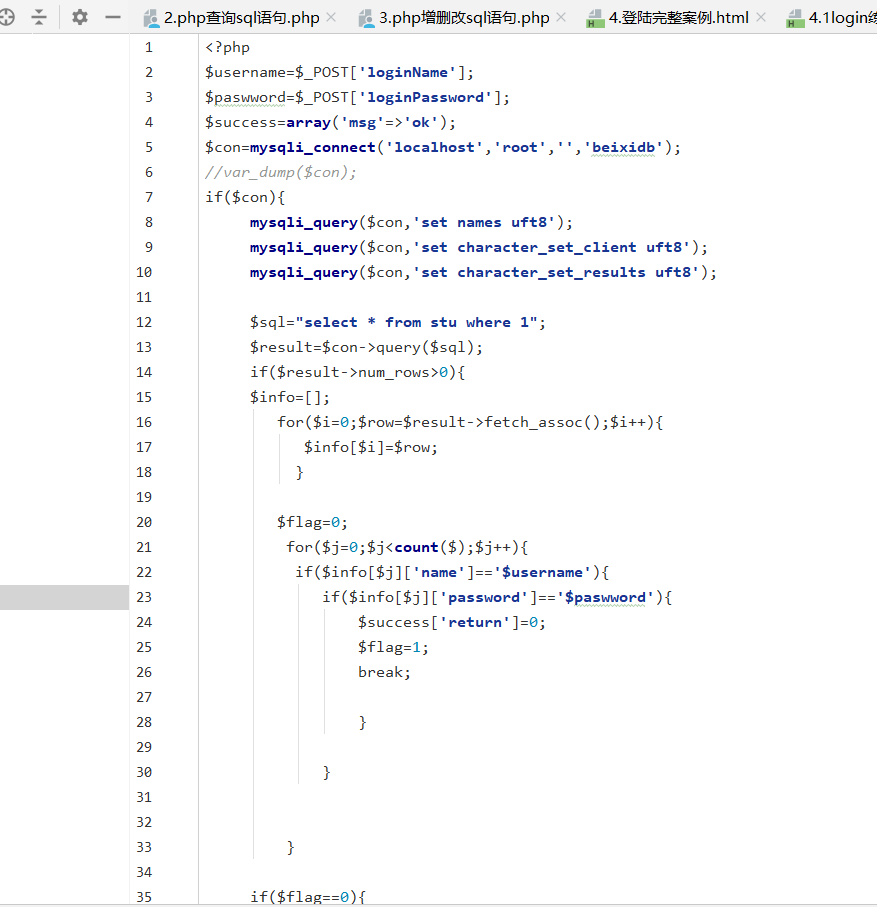Click the PHP file icon on 3.php tab
The width and height of the screenshot is (877, 907).
[366, 19]
